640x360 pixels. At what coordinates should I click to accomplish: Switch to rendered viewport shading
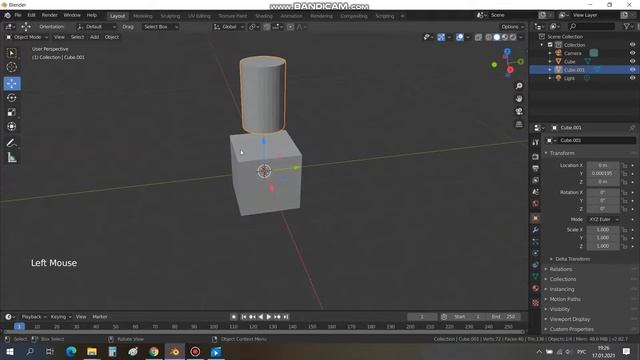513,37
